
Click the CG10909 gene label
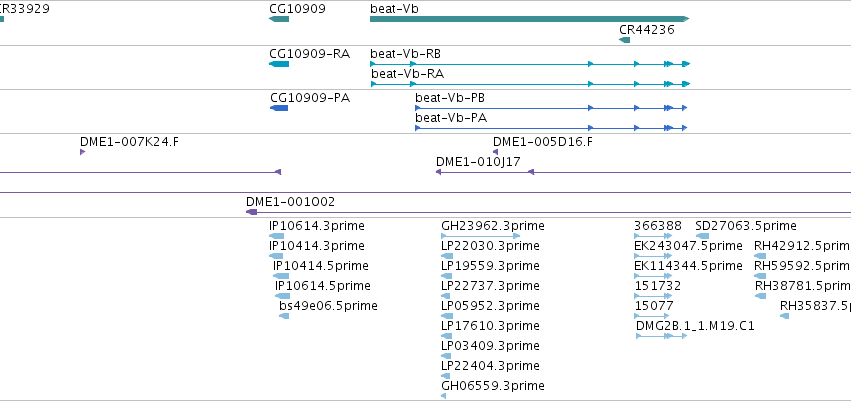[297, 9]
